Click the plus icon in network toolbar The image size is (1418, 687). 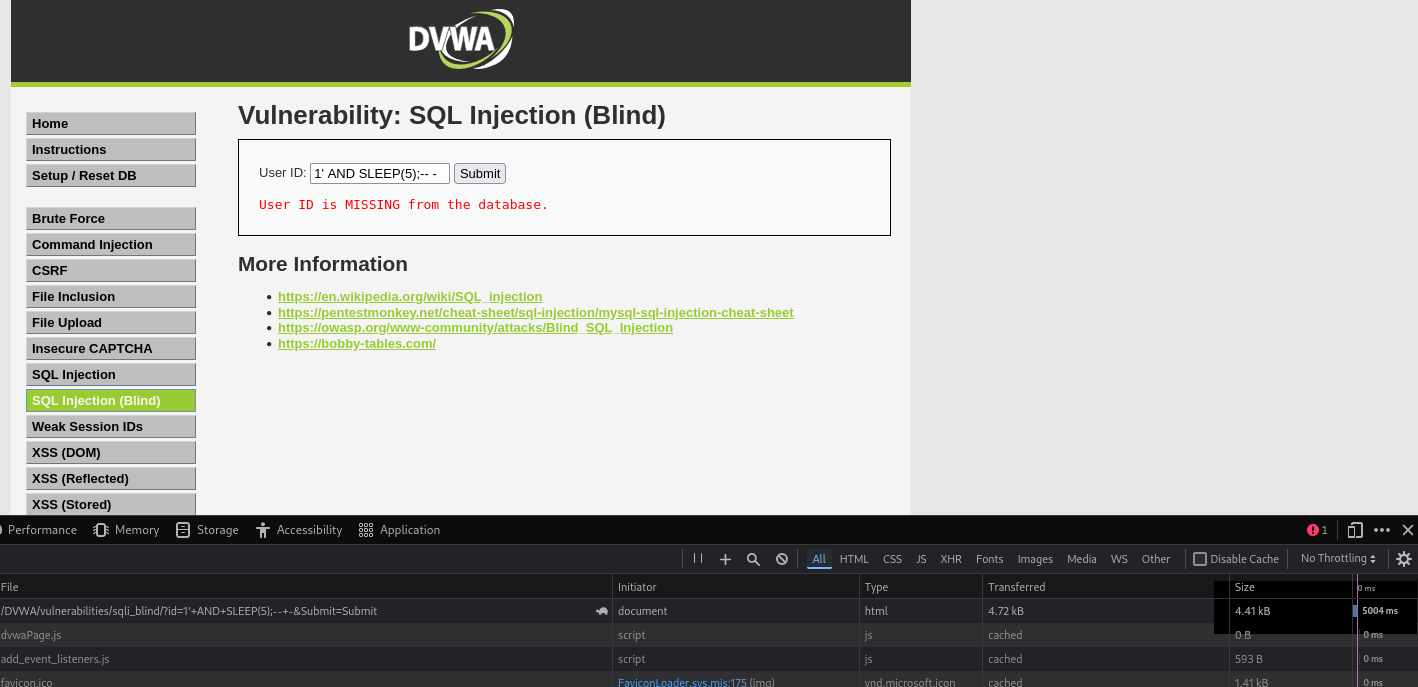point(725,559)
